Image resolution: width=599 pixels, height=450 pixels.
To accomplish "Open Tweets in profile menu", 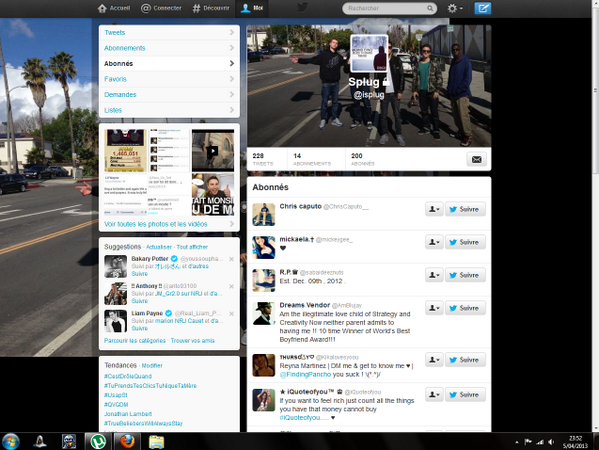I will (169, 32).
